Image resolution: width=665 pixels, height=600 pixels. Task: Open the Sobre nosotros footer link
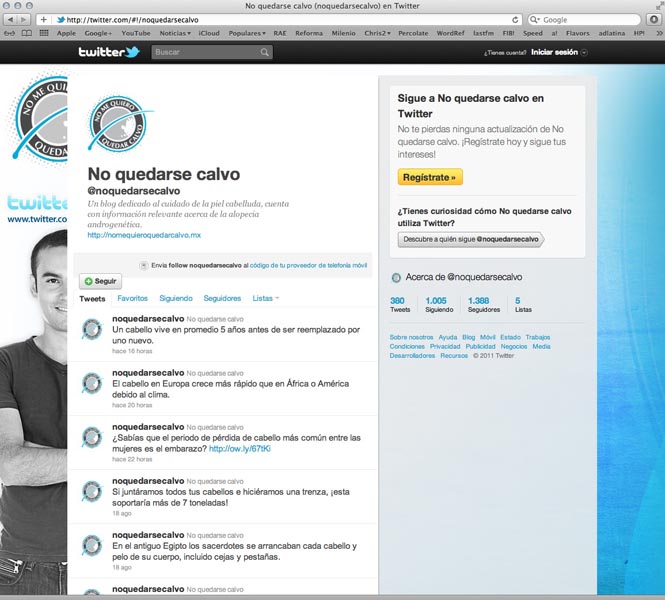pyautogui.click(x=411, y=337)
